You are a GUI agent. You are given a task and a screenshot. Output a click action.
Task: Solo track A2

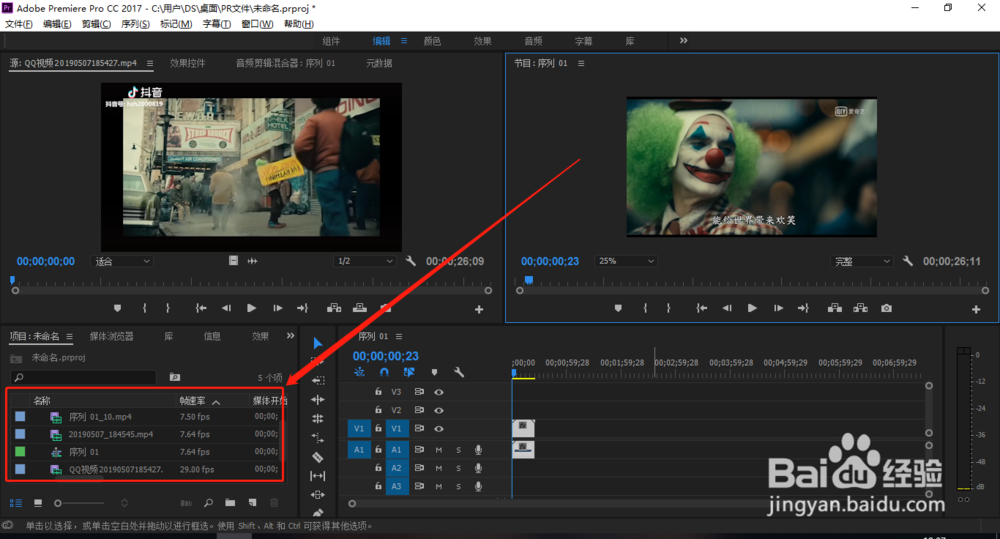pyautogui.click(x=458, y=468)
